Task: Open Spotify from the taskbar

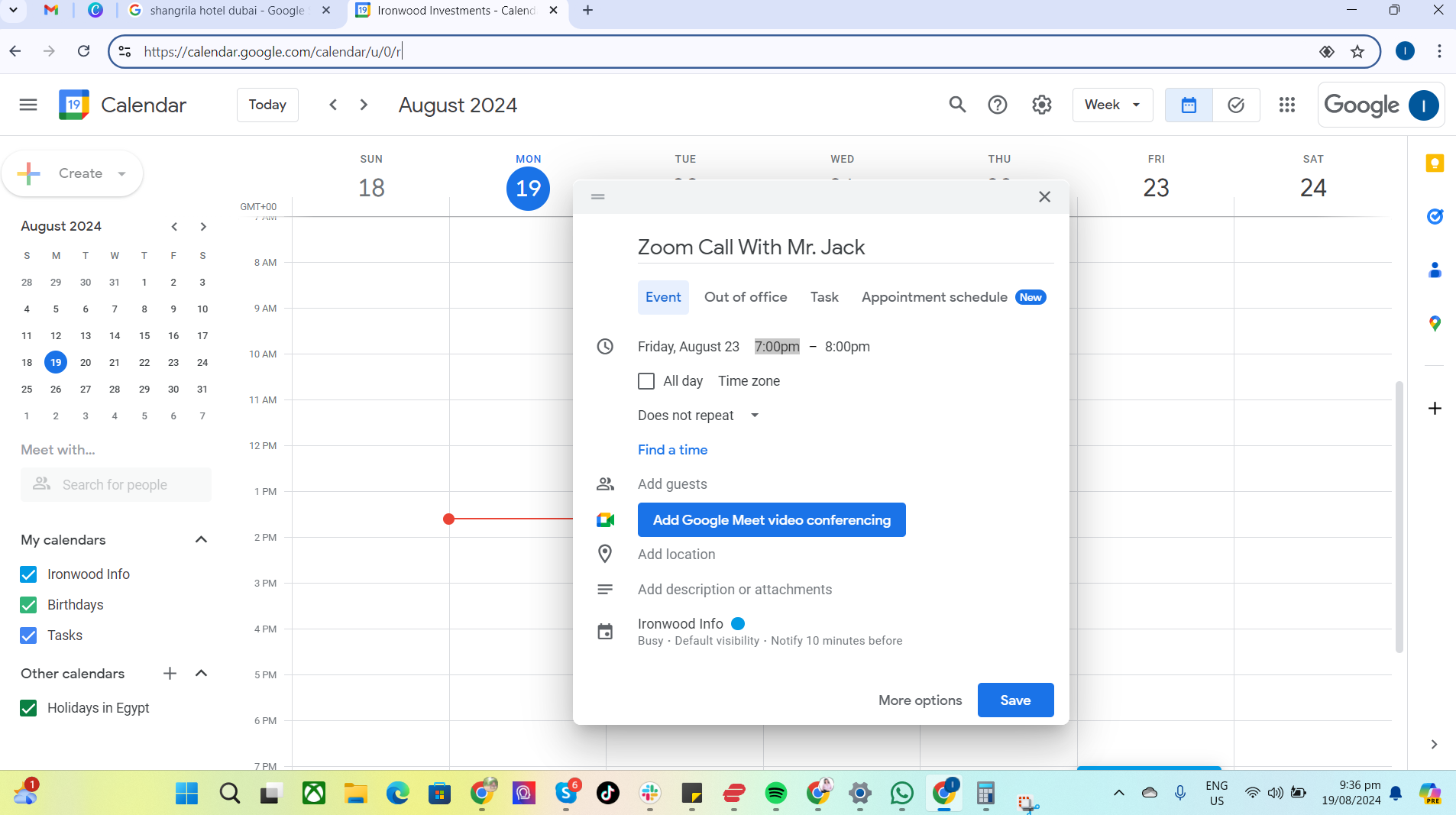Action: pyautogui.click(x=776, y=794)
